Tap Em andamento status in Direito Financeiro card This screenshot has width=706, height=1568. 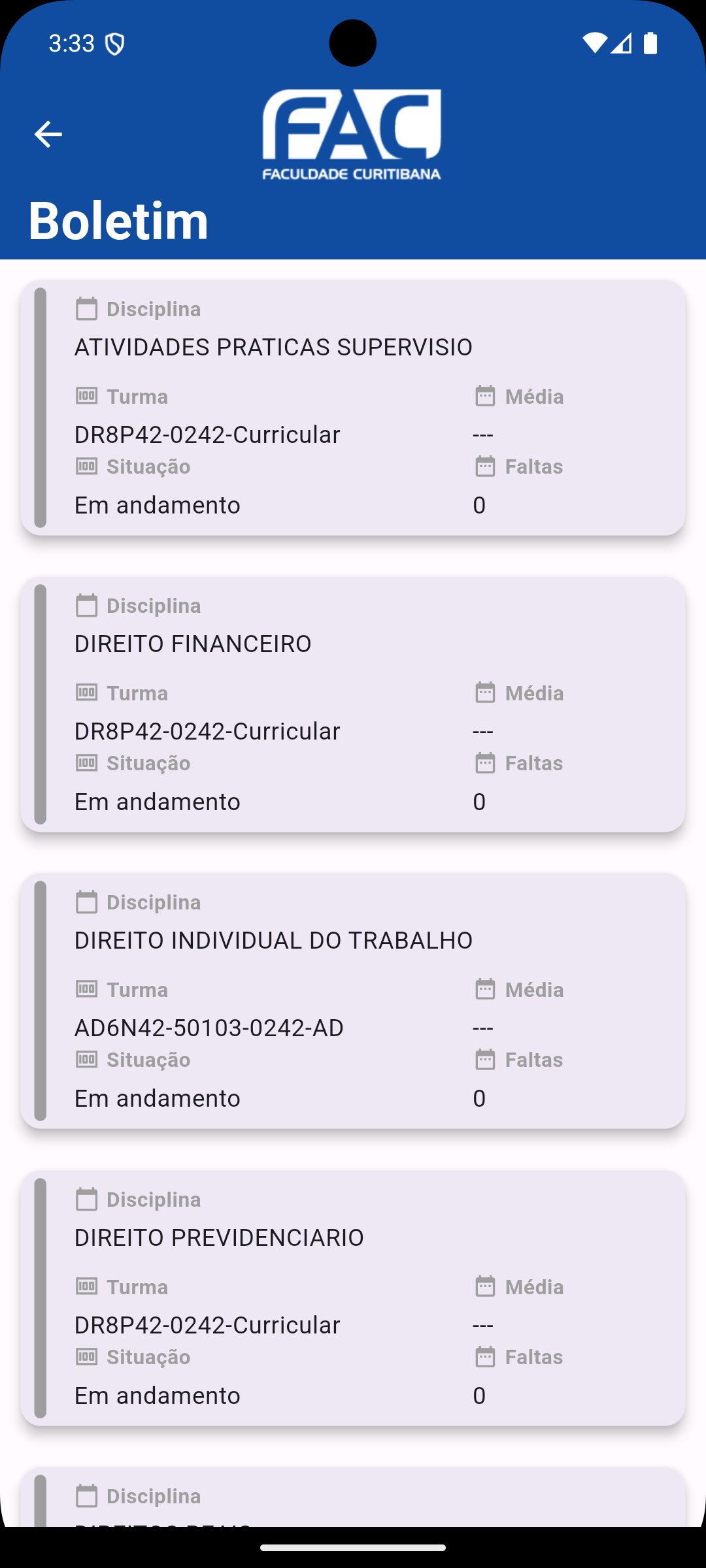click(158, 802)
